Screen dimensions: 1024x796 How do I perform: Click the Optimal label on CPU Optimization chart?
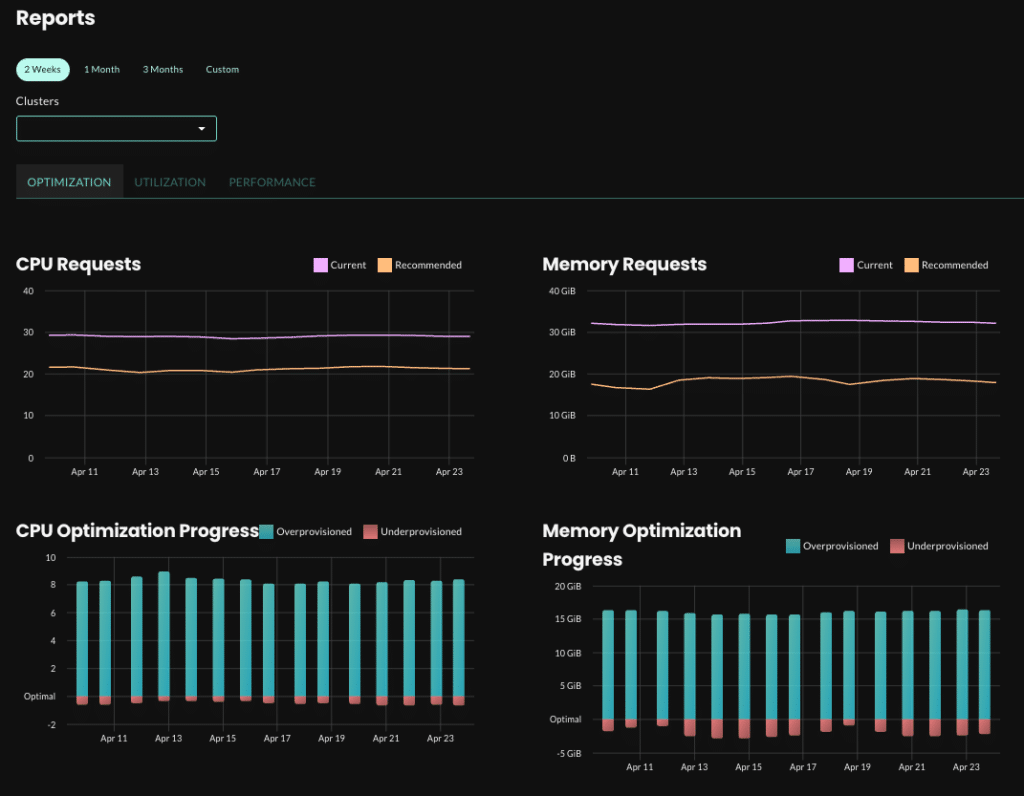tap(39, 696)
